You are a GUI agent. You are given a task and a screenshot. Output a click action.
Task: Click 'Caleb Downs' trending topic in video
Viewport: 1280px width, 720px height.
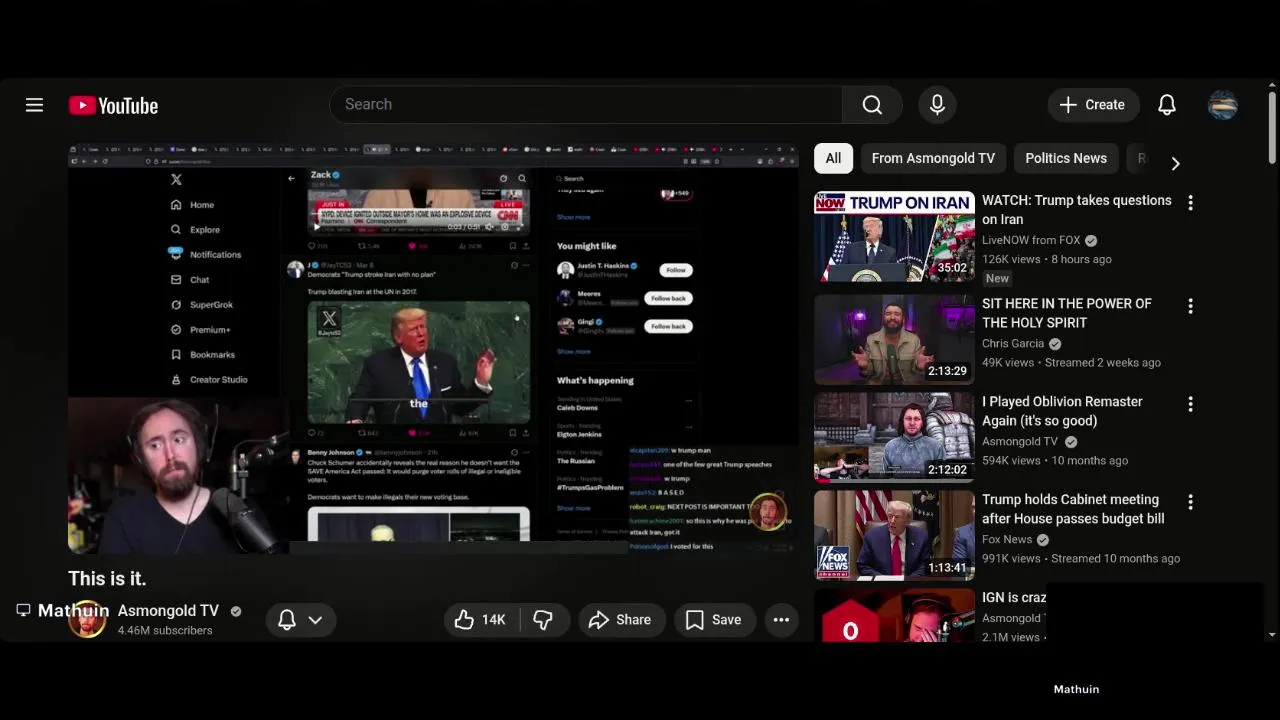[578, 408]
